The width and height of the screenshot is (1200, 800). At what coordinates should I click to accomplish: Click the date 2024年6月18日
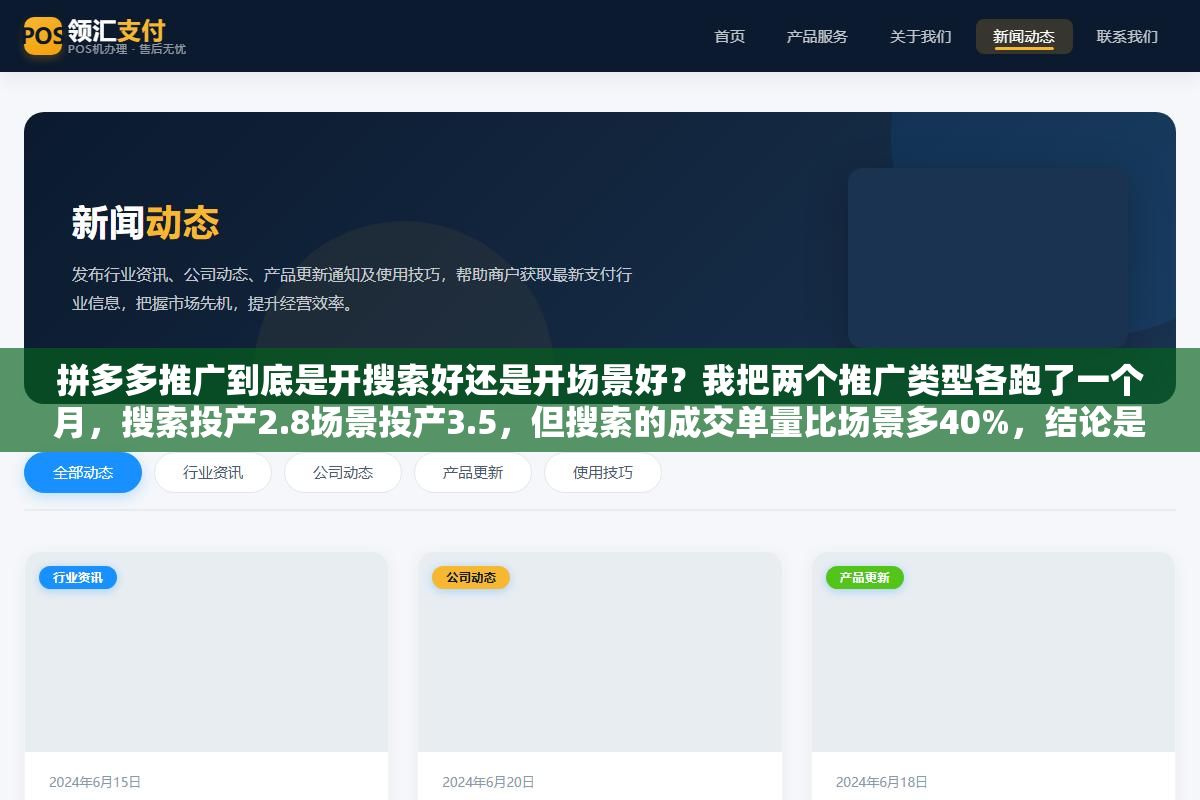tap(882, 782)
